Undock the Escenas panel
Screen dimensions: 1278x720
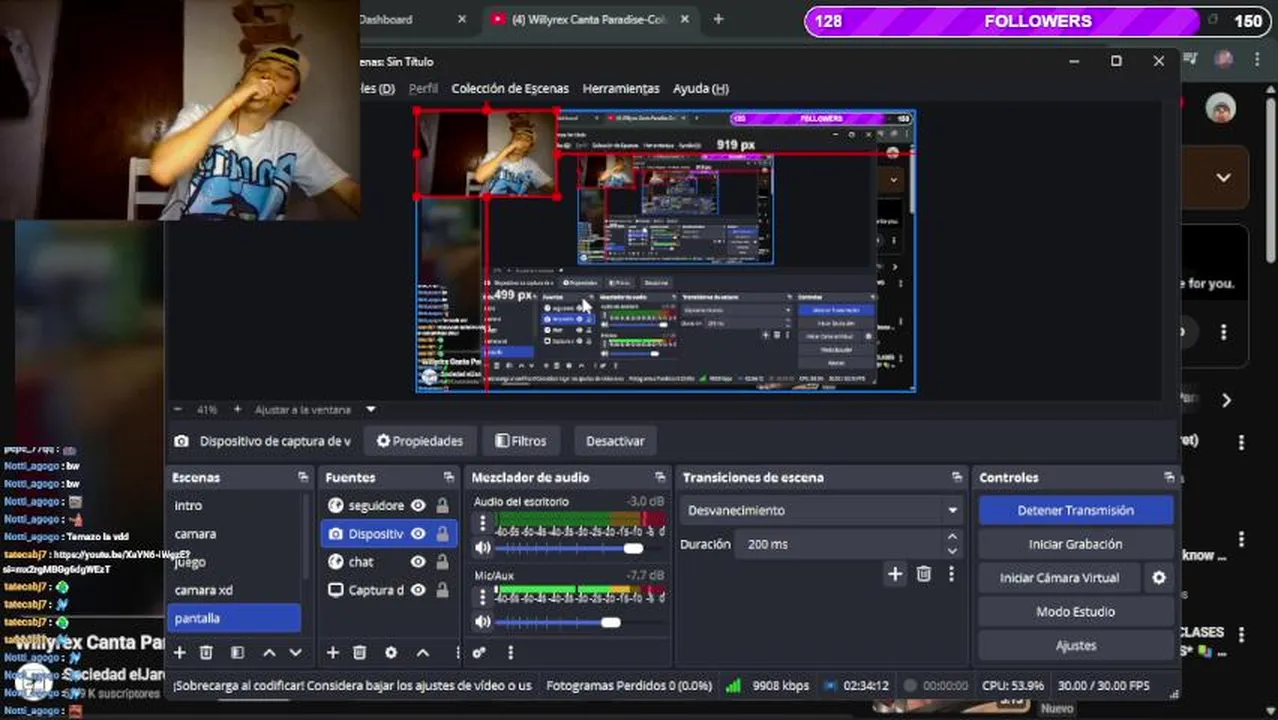(303, 478)
